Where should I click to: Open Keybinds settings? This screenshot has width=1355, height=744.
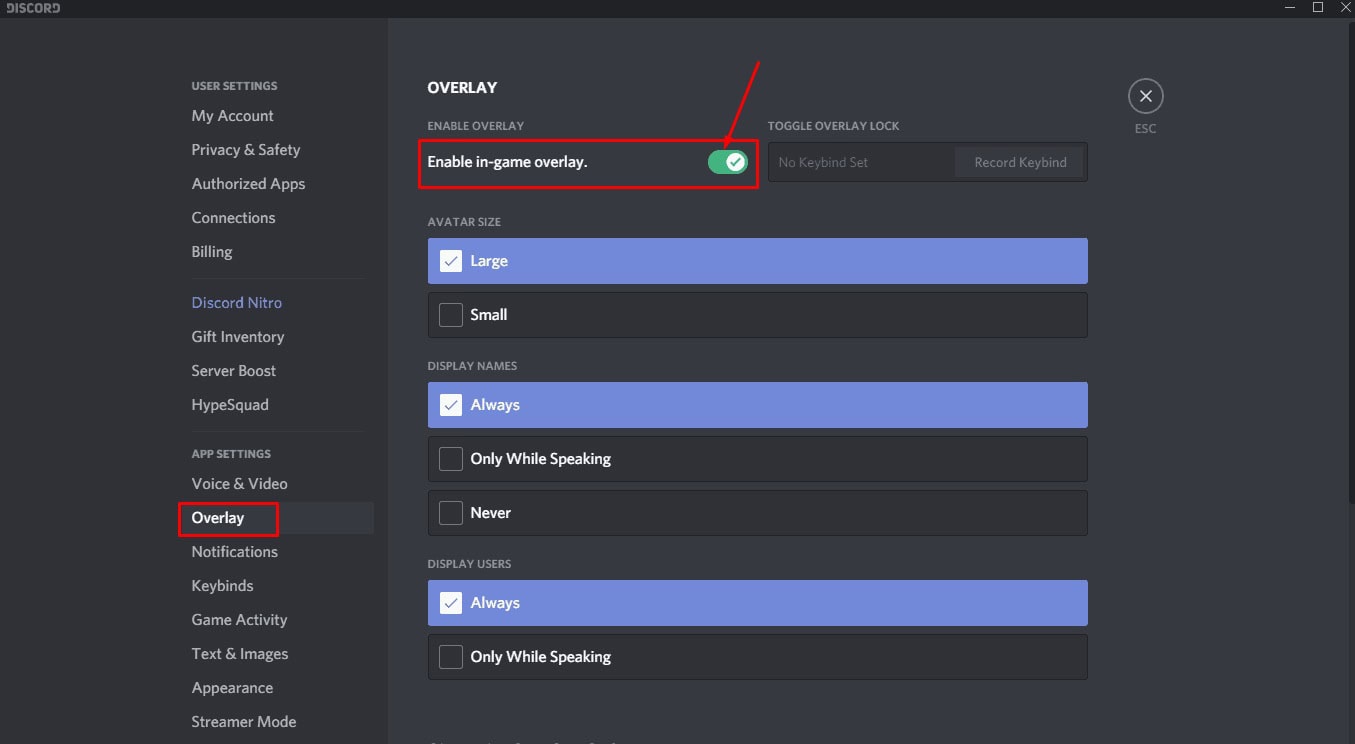(x=222, y=586)
